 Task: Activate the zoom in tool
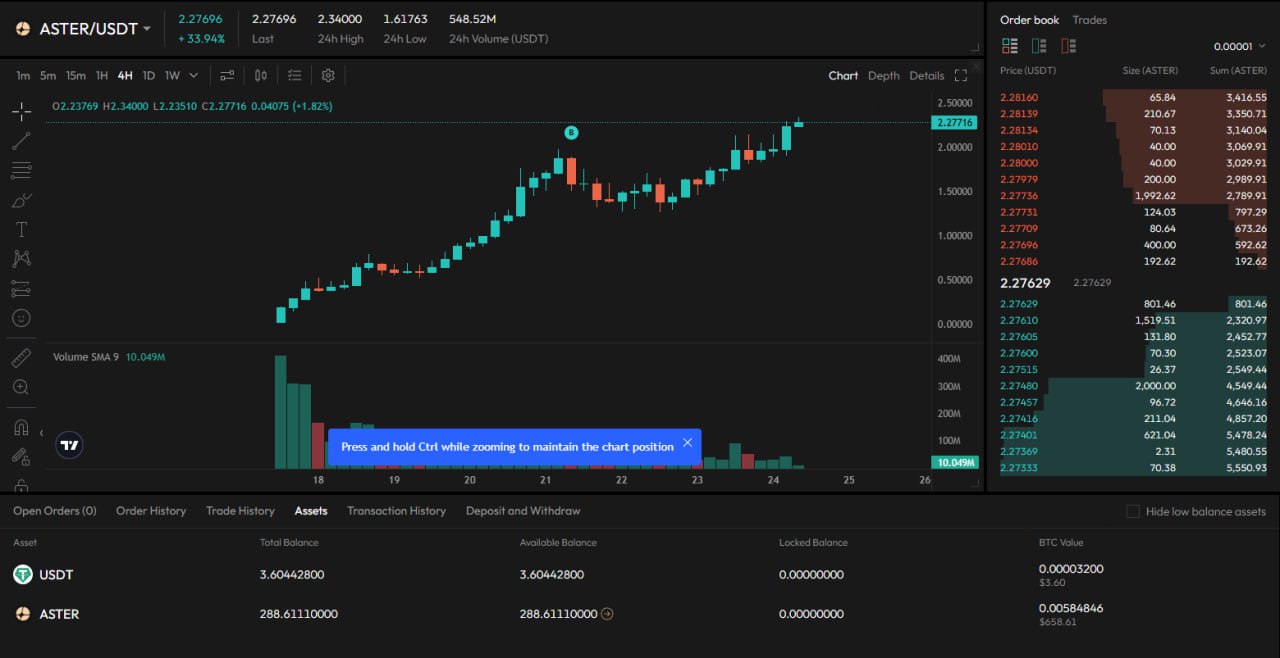pos(21,387)
